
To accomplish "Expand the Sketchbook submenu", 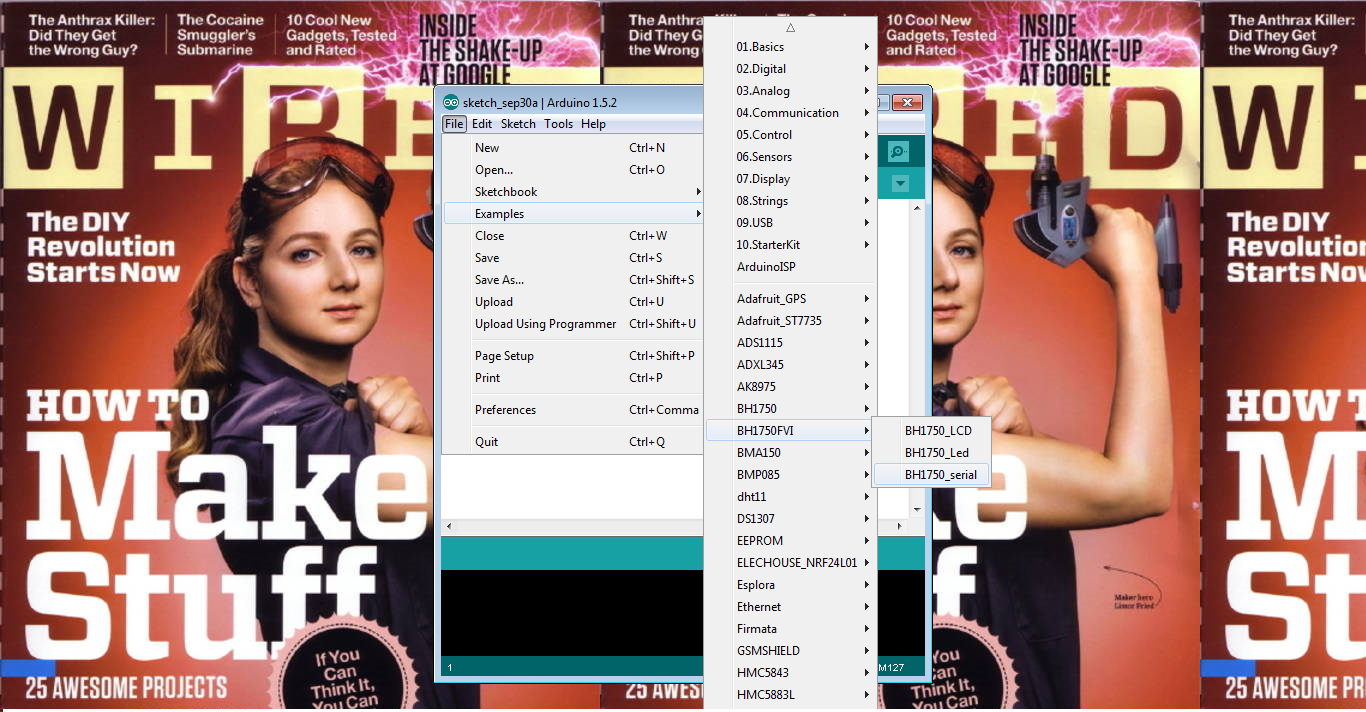I will [573, 192].
